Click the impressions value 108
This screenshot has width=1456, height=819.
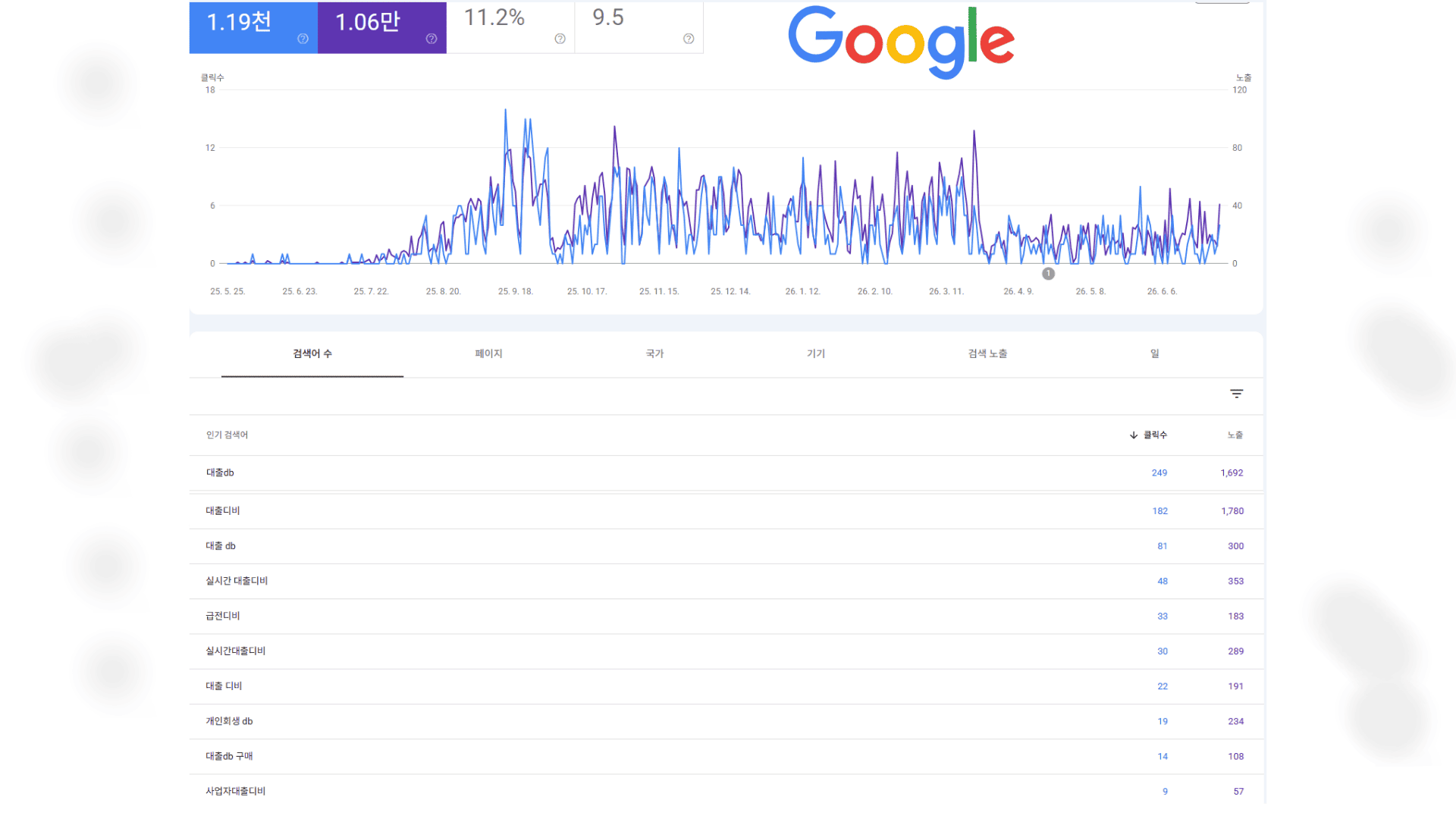pos(1236,757)
